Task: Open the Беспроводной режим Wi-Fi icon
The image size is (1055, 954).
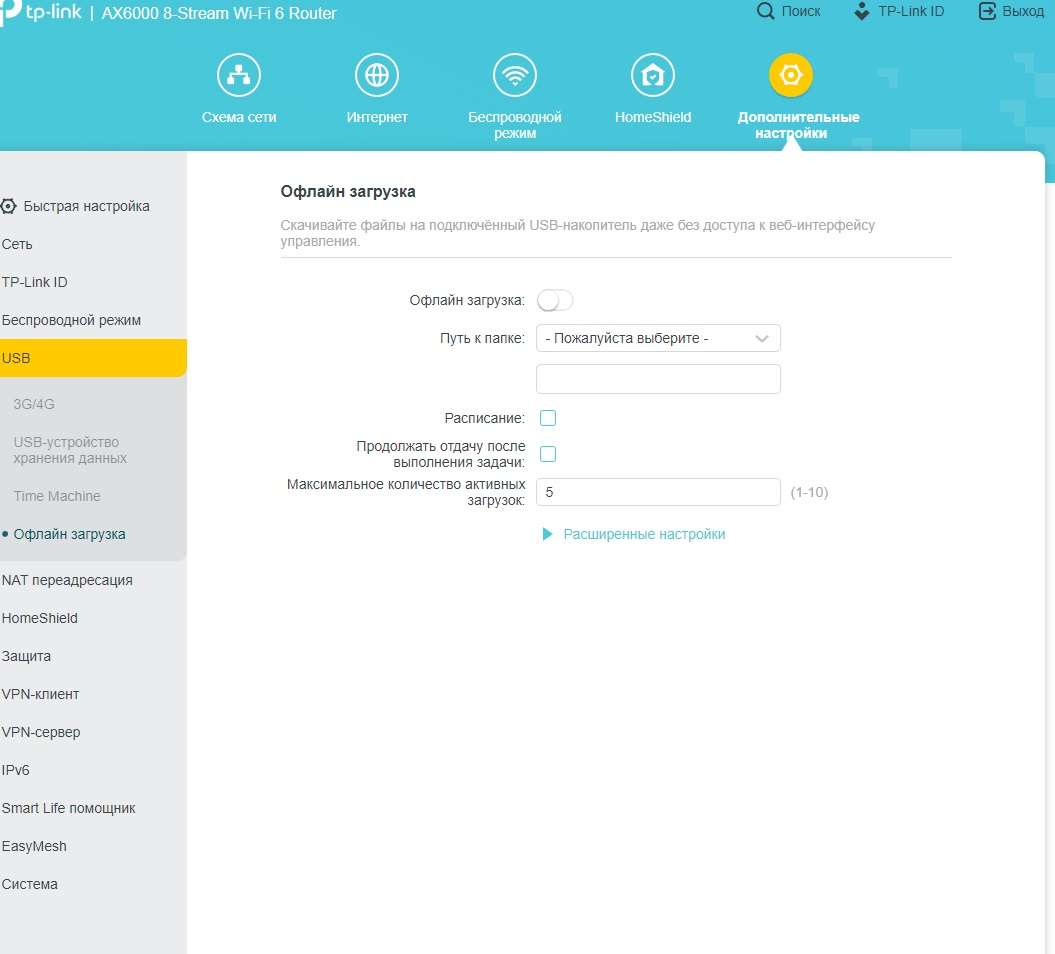Action: [515, 76]
